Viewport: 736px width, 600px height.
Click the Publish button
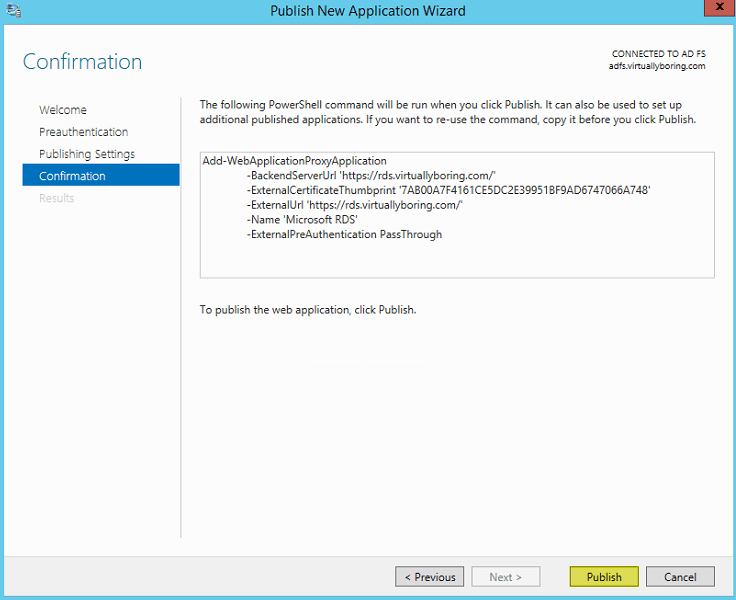click(x=604, y=577)
